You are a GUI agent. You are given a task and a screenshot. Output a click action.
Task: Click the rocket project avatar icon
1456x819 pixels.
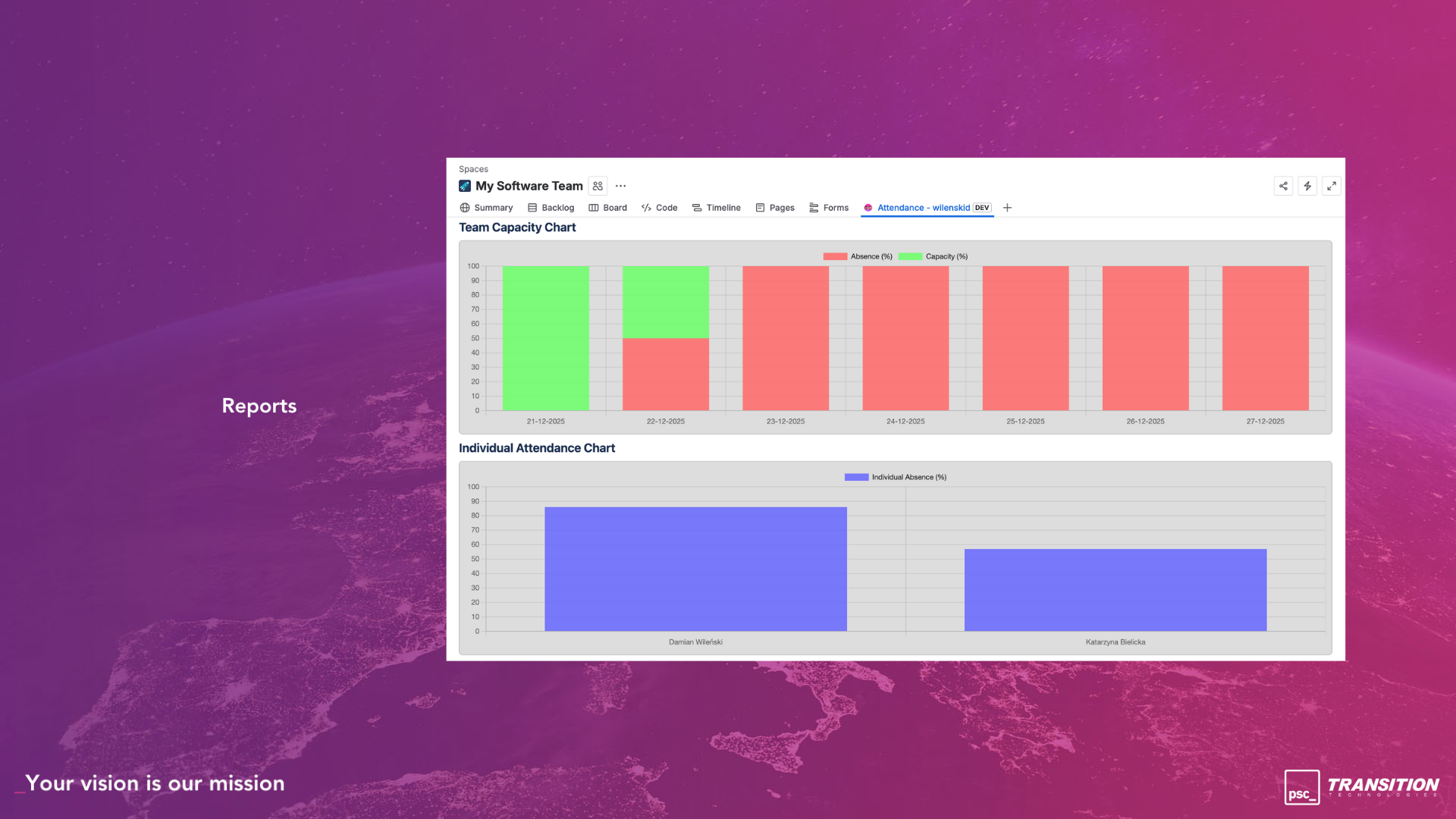click(x=465, y=186)
